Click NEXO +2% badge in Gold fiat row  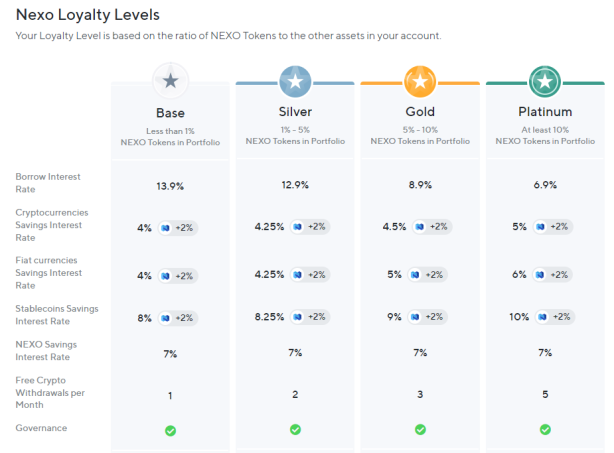427,275
